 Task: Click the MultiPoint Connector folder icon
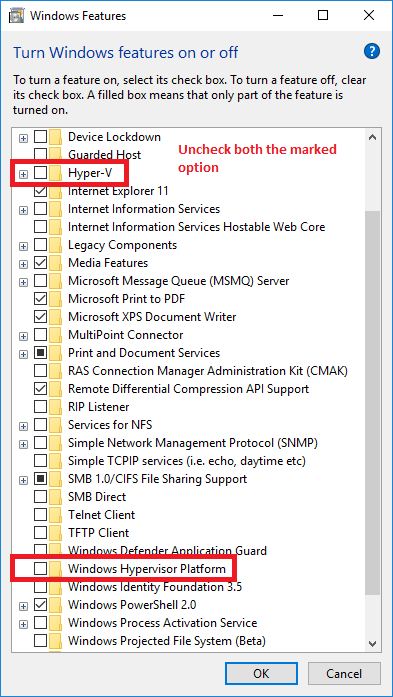(x=56, y=335)
